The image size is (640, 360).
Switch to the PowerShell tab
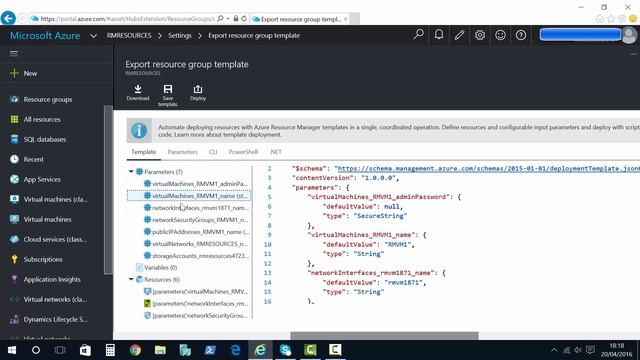(243, 152)
